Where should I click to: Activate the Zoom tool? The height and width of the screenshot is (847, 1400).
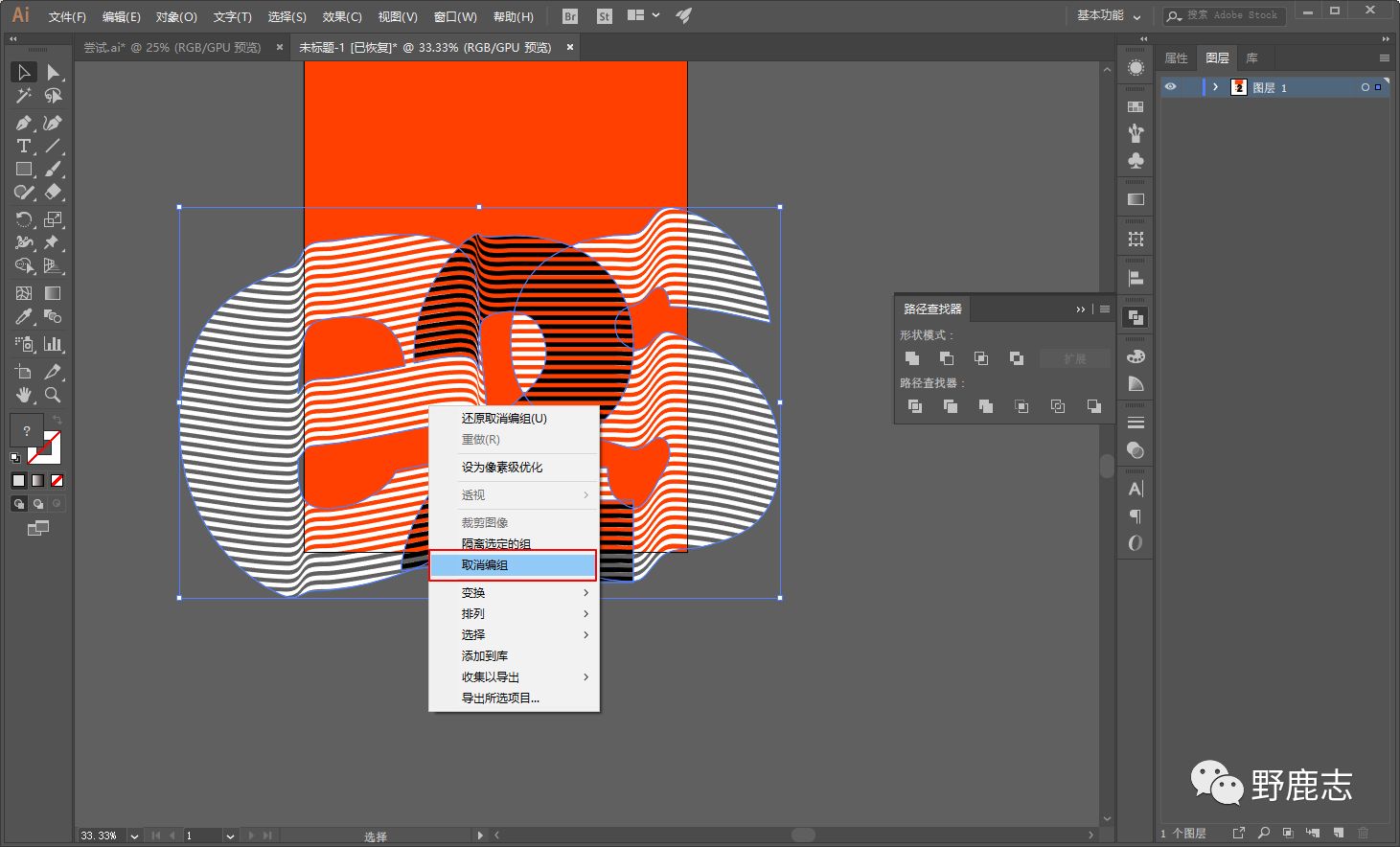point(53,395)
